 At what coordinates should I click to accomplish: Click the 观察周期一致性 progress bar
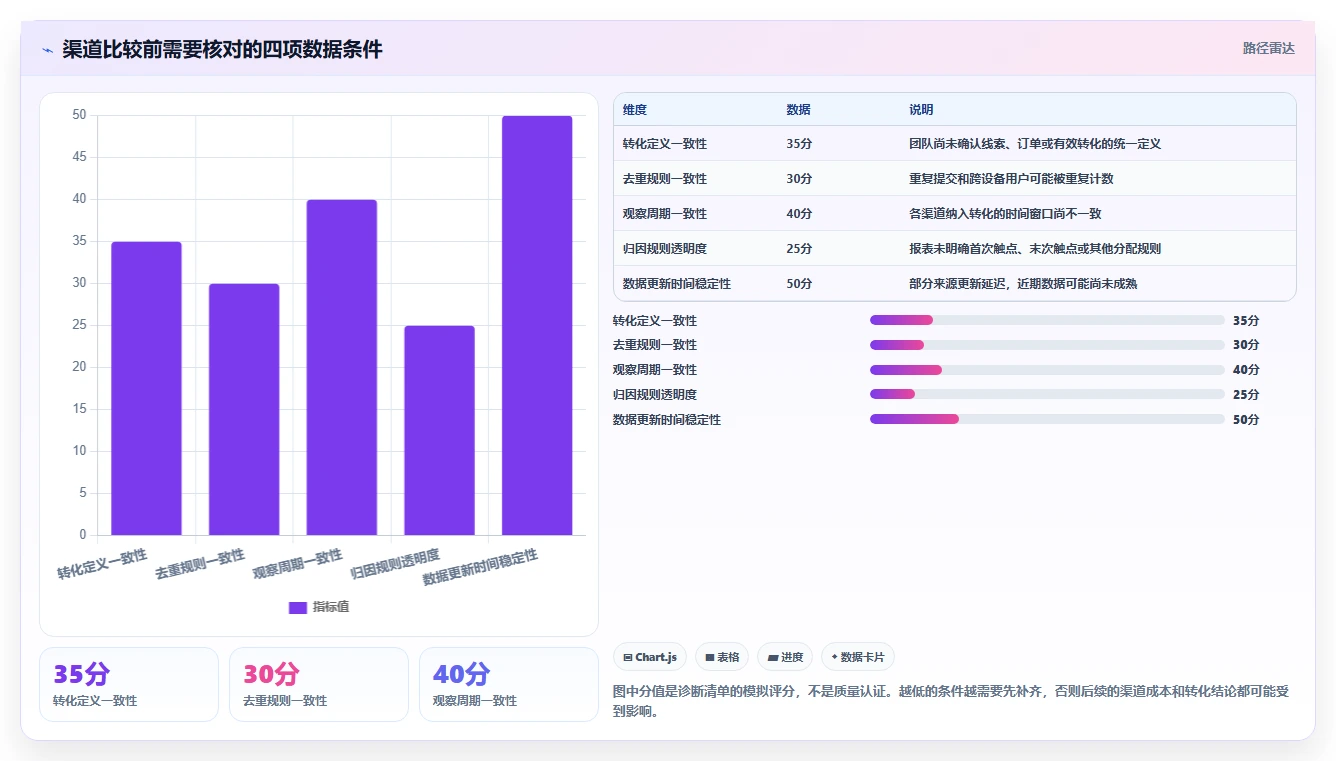1047,370
